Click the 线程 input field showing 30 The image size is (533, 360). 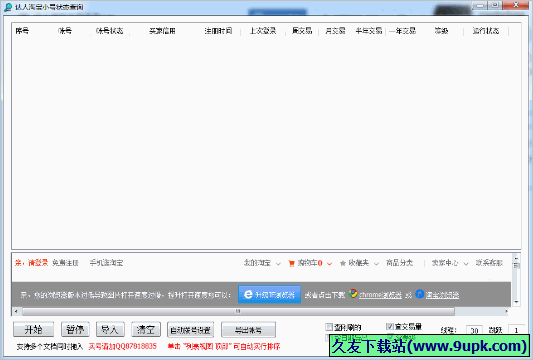475,330
